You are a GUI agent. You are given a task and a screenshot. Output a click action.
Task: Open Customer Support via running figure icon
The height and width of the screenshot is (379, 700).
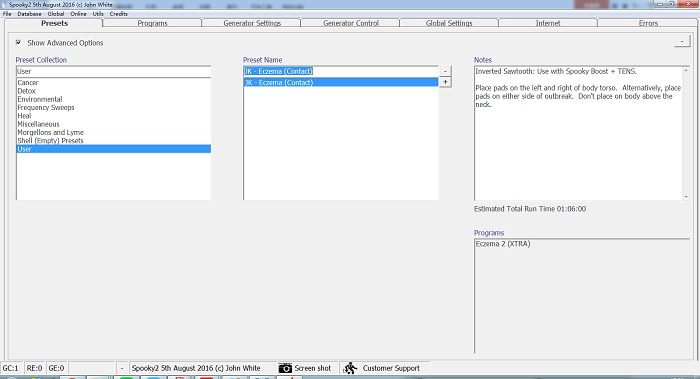(x=350, y=368)
